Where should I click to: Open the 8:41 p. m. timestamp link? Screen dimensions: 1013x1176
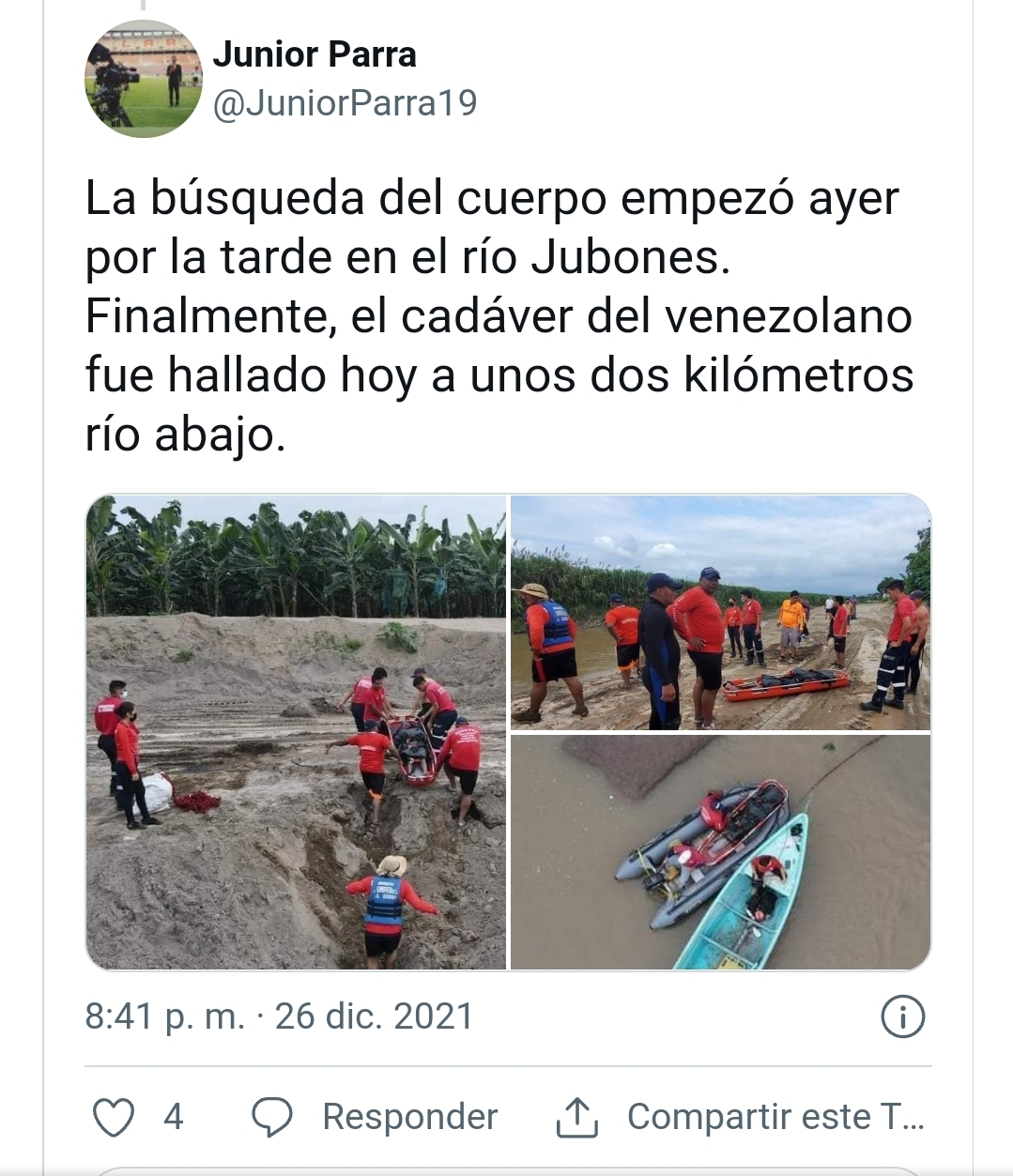coord(165,1016)
